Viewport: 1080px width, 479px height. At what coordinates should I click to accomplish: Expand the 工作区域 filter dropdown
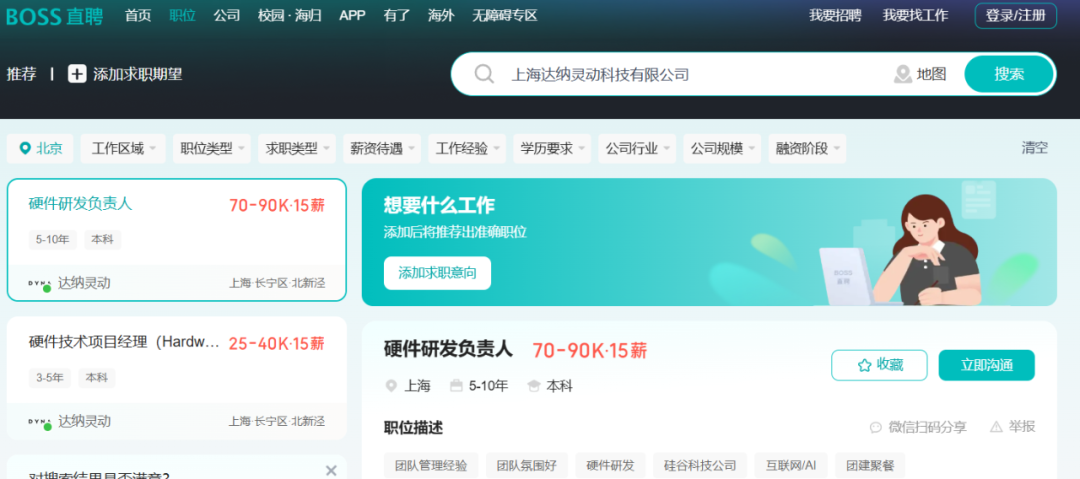point(123,148)
